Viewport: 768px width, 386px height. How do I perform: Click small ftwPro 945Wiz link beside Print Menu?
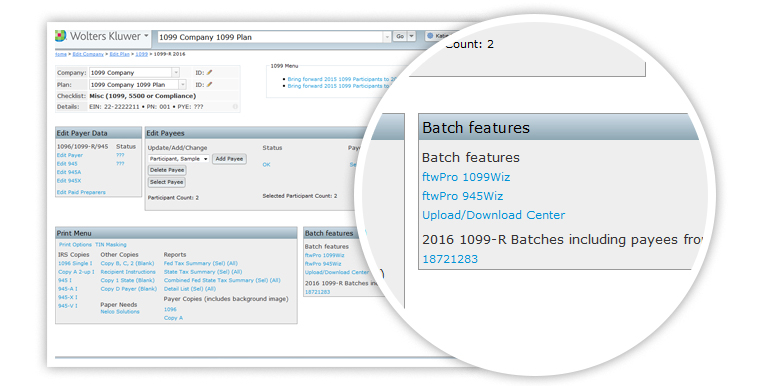(x=323, y=264)
